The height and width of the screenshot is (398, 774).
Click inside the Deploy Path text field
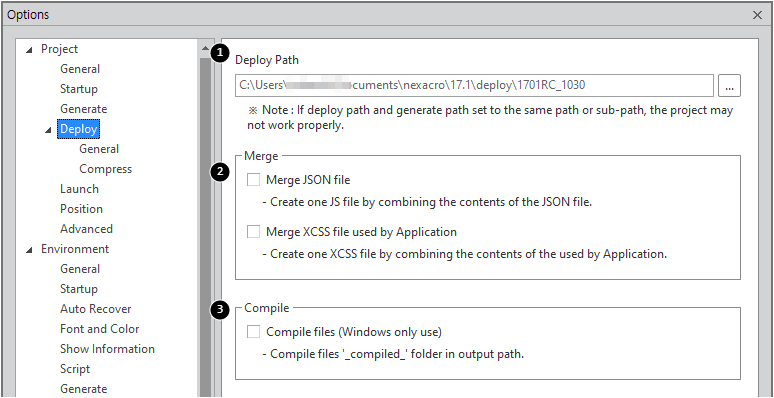(x=474, y=86)
